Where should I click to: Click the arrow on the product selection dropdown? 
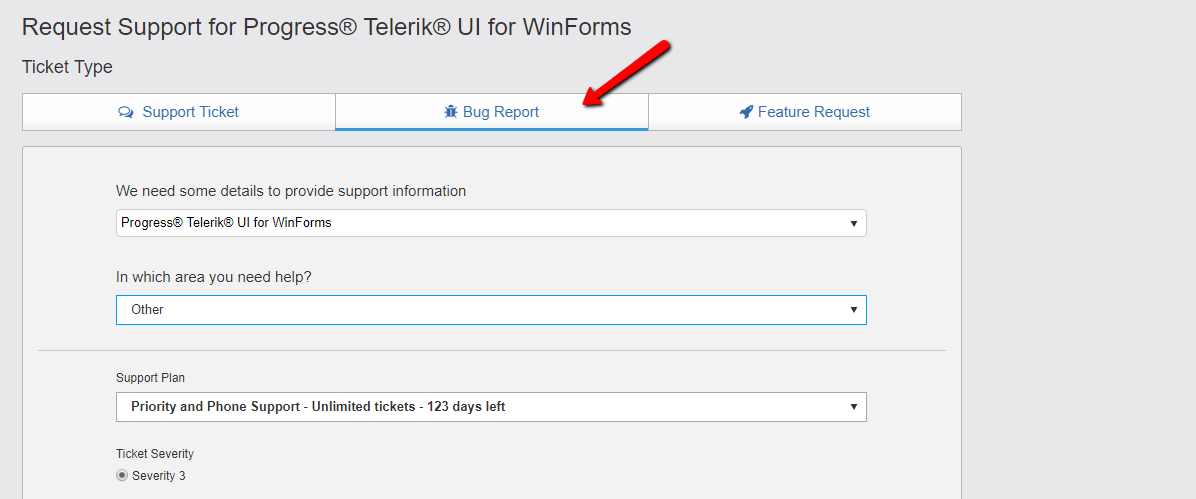click(853, 223)
